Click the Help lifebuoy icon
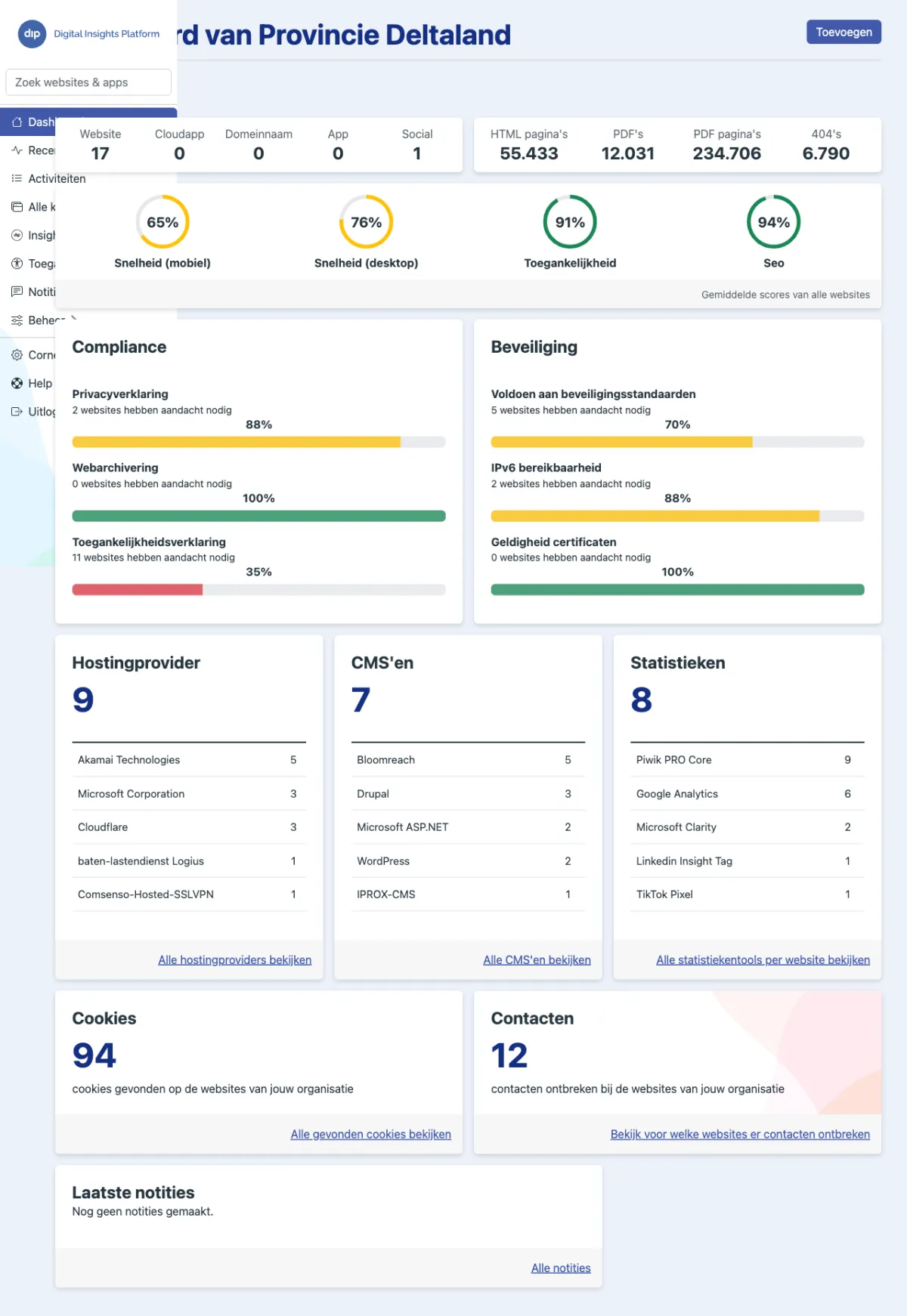This screenshot has width=907, height=1316. tap(17, 383)
